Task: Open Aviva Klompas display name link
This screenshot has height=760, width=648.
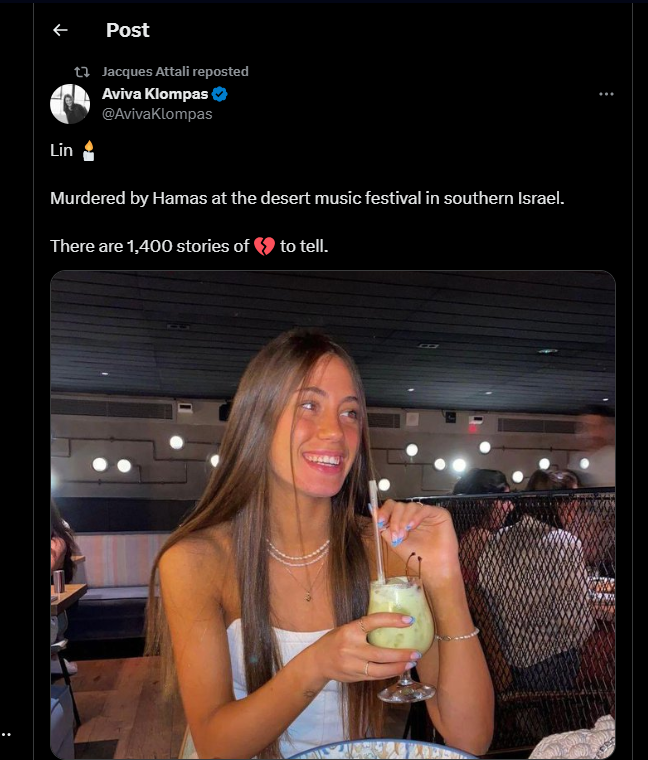Action: (154, 94)
